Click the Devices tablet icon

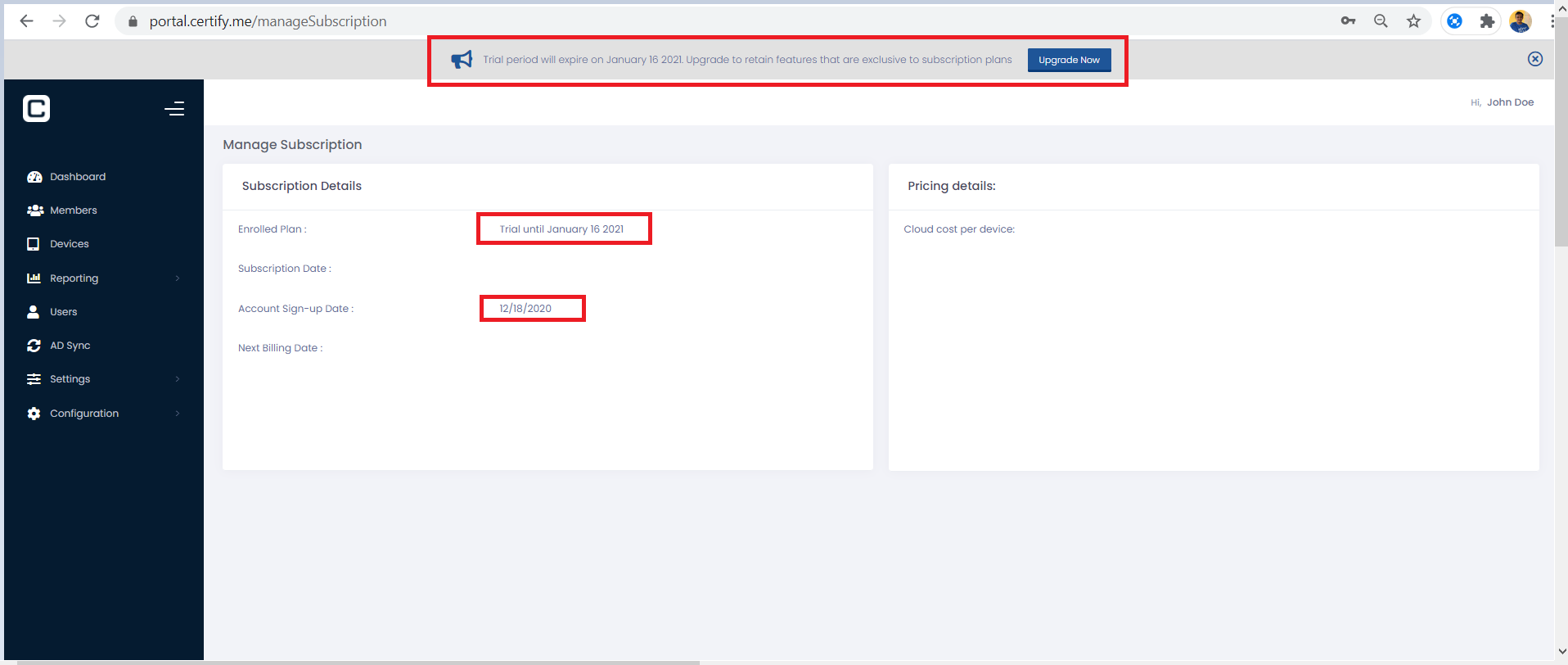[34, 244]
